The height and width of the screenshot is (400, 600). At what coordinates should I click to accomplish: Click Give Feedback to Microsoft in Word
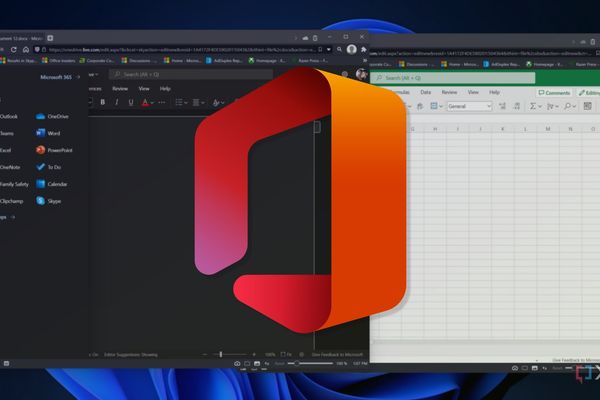coord(337,354)
